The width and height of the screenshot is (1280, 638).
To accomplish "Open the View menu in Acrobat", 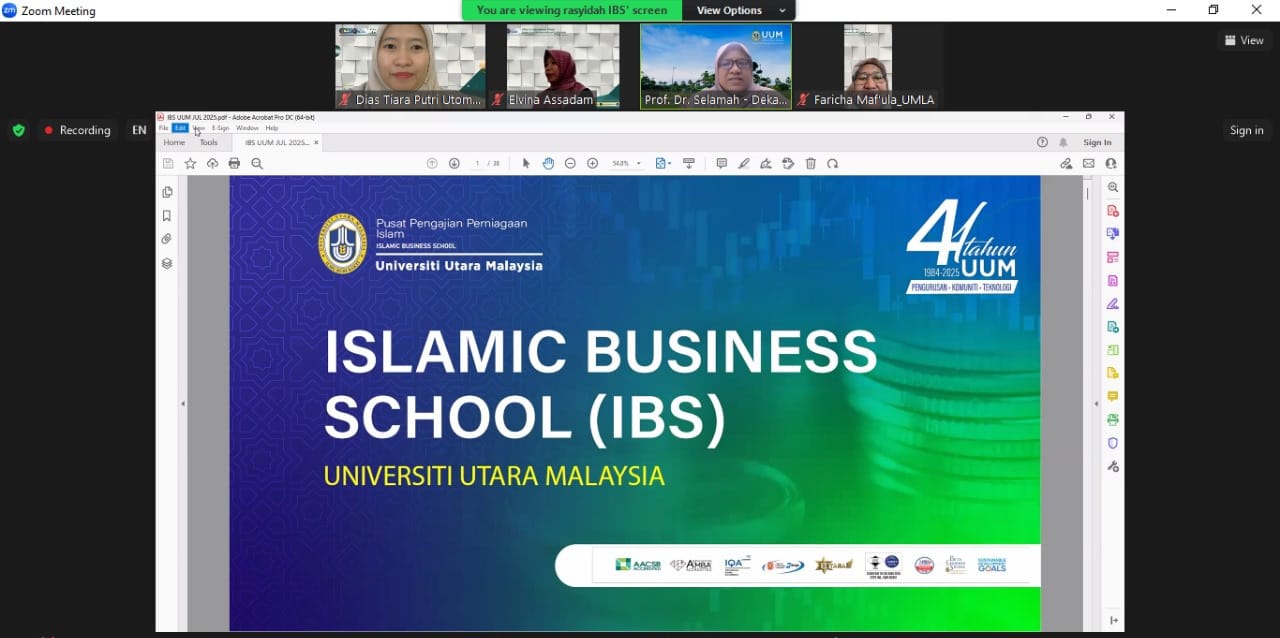I will point(198,128).
